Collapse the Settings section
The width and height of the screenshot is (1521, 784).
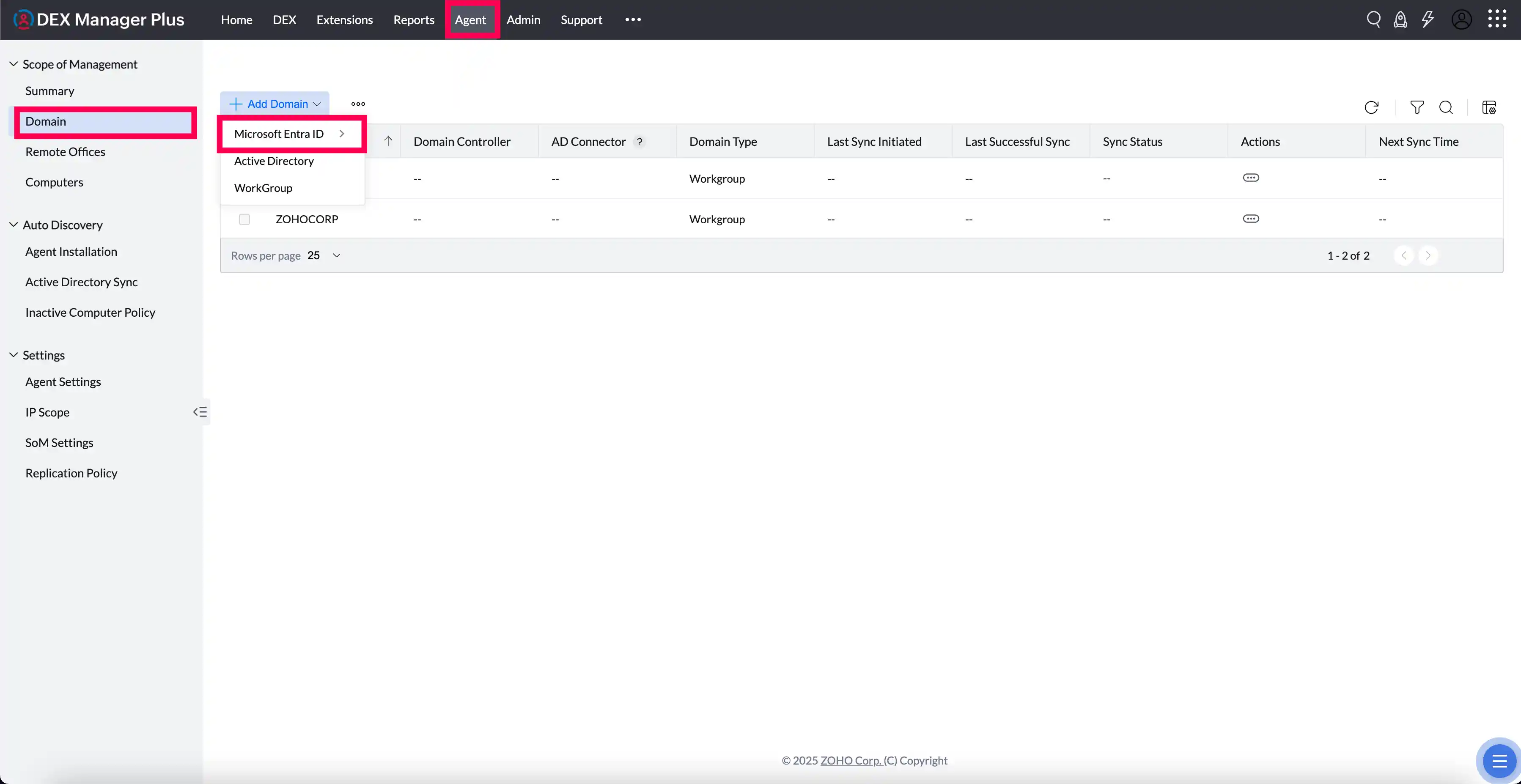[14, 355]
